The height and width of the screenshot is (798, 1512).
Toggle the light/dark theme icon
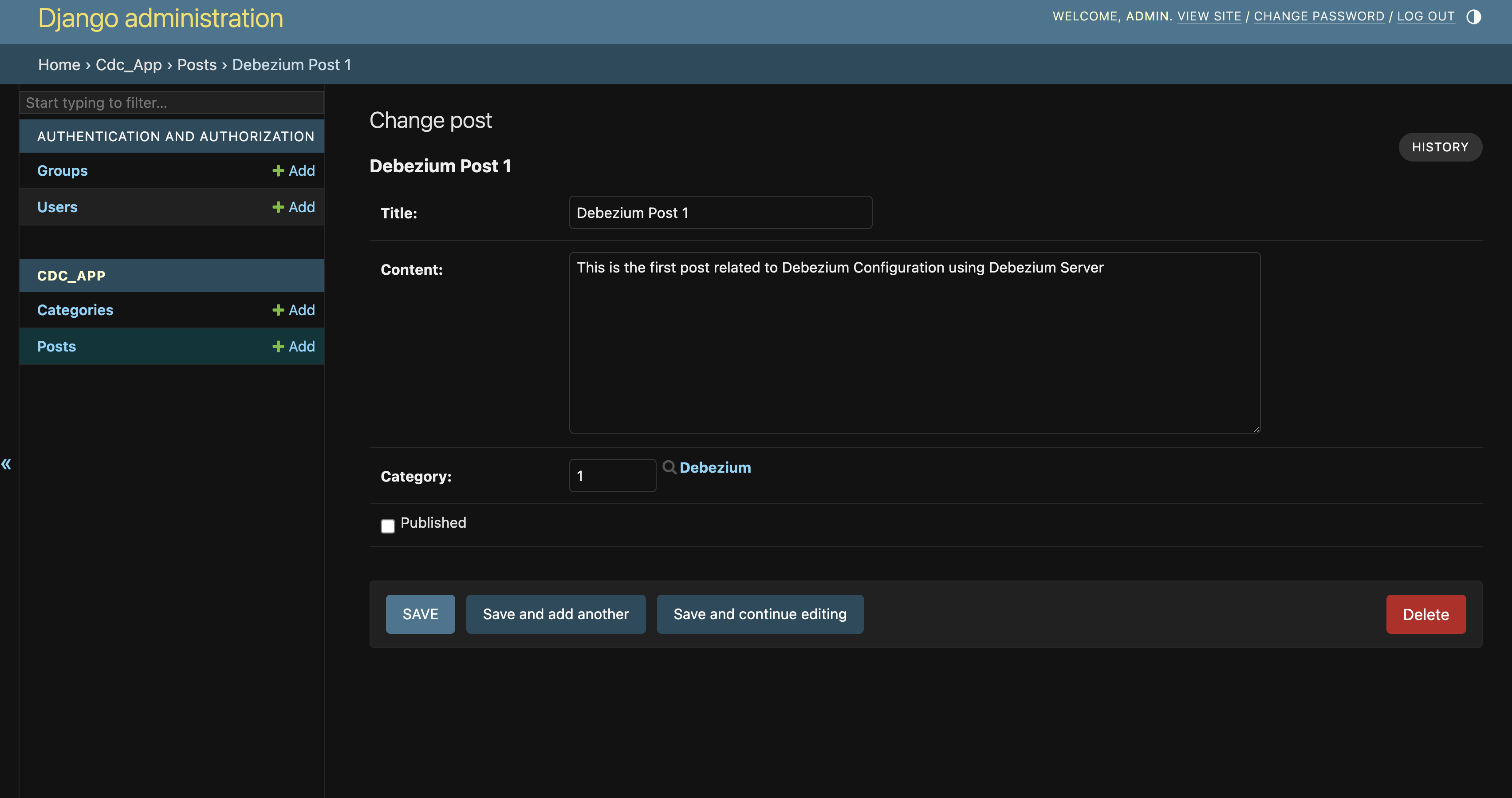point(1473,16)
